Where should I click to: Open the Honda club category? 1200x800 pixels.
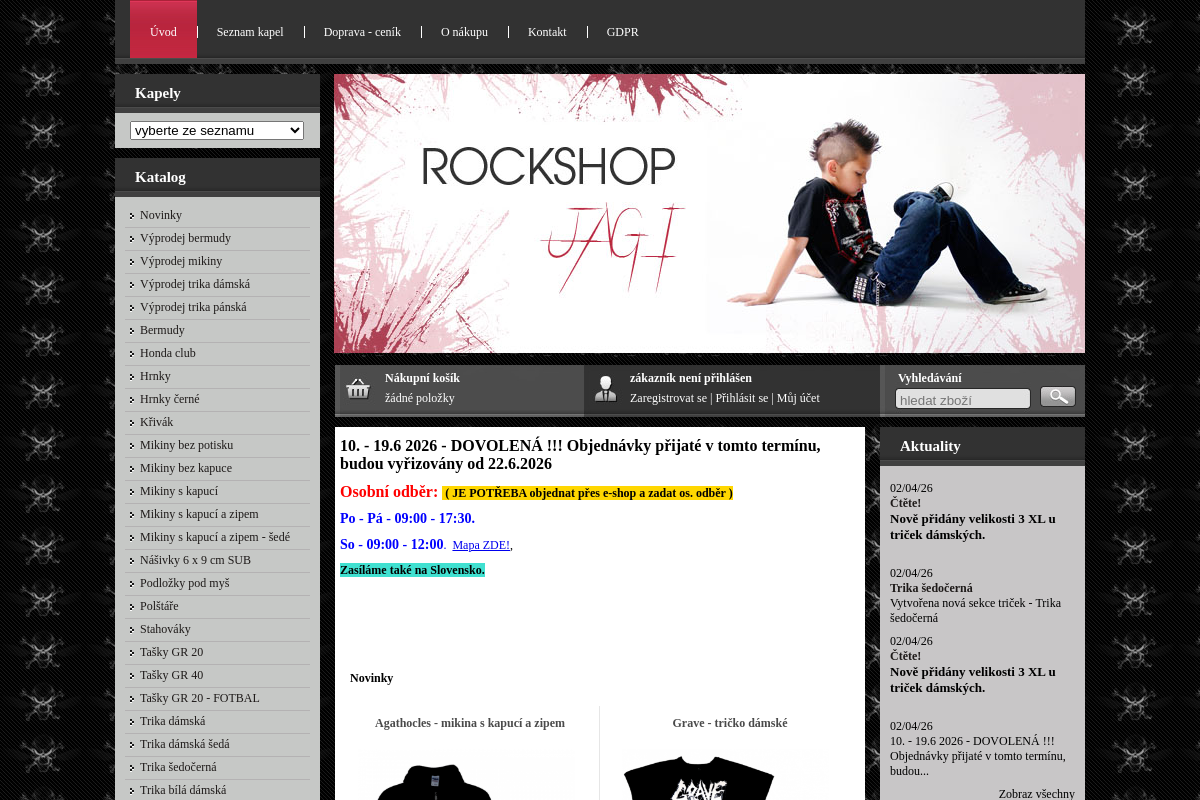point(168,353)
